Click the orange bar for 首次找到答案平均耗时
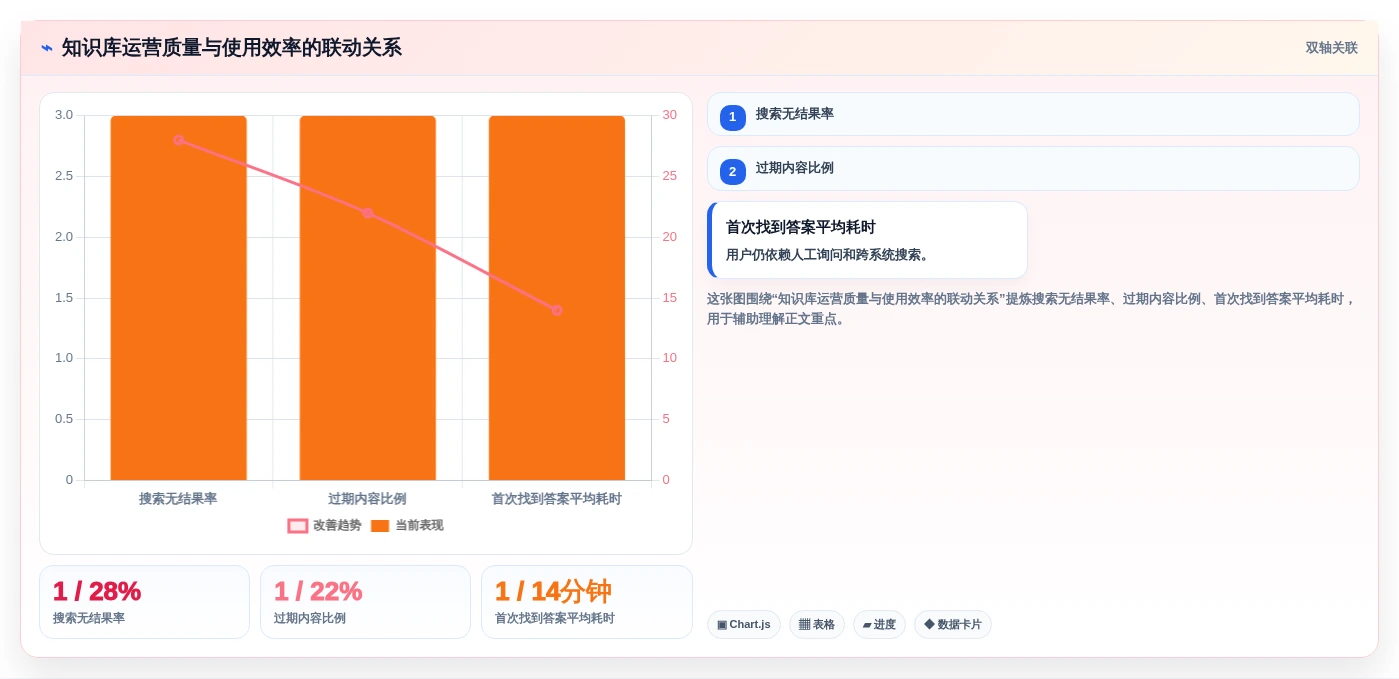This screenshot has width=1399, height=679. click(556, 298)
